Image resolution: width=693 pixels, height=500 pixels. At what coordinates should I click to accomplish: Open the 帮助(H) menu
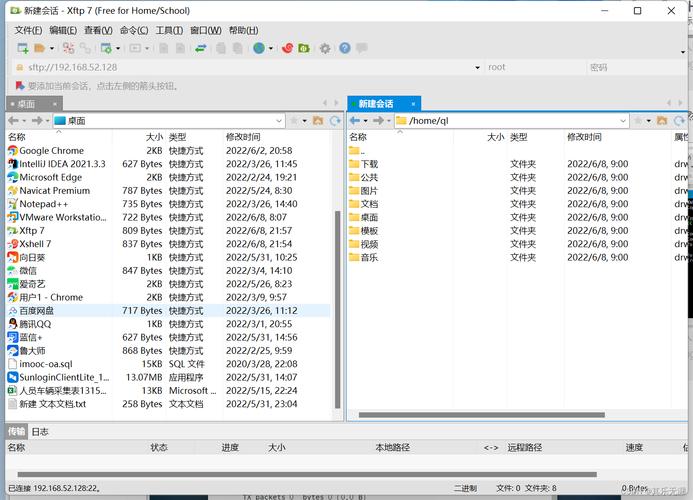click(244, 30)
